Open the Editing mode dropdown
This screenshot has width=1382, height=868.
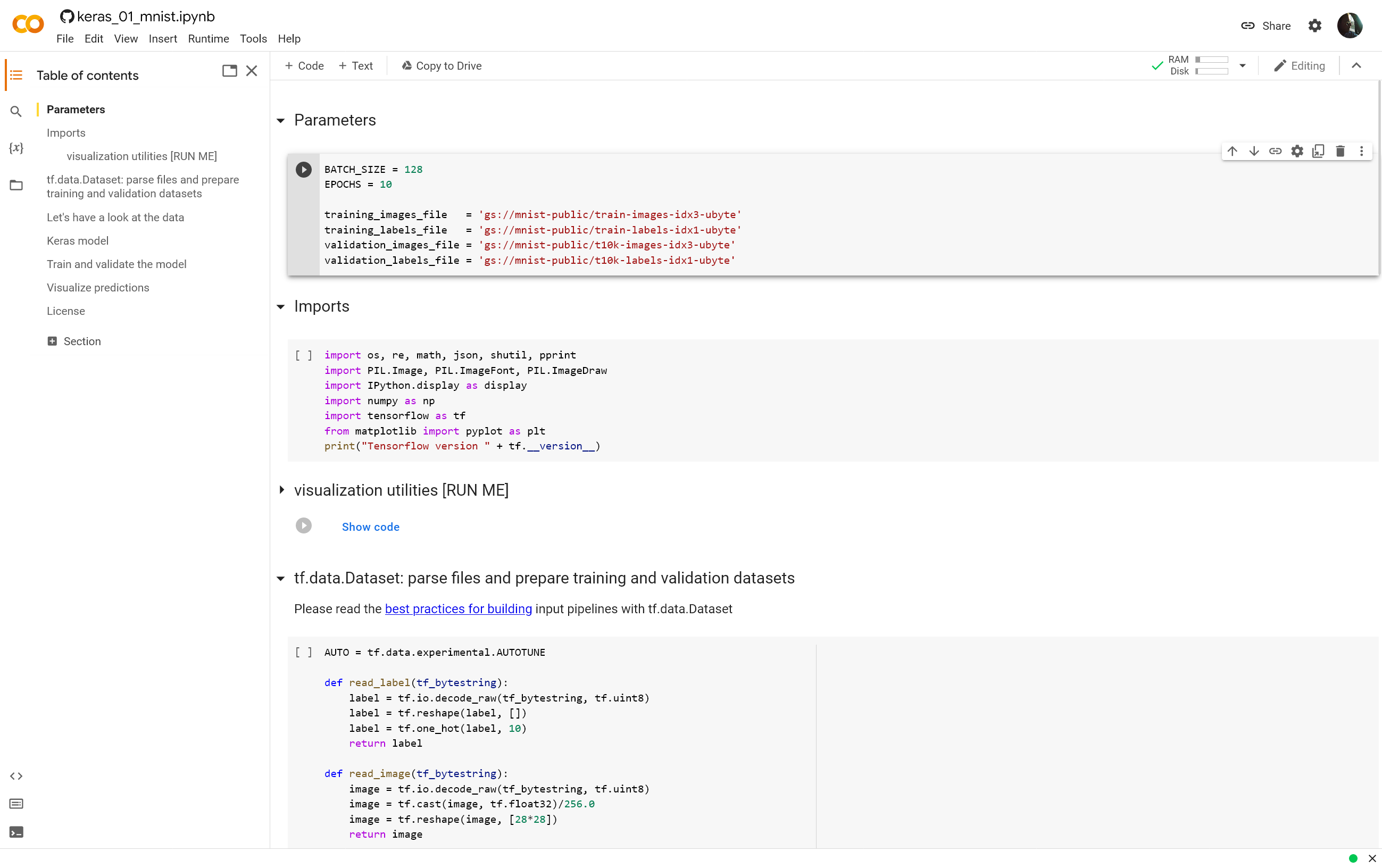(x=1300, y=66)
